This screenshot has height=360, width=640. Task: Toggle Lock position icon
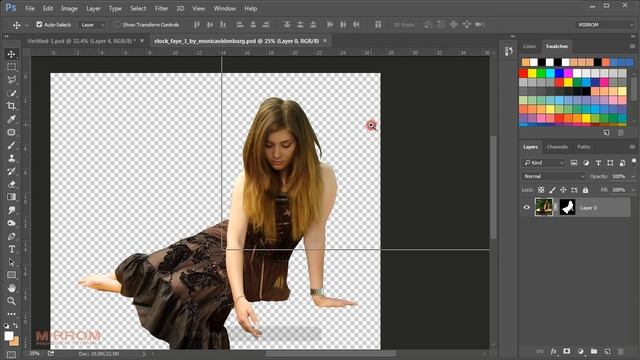tap(563, 190)
